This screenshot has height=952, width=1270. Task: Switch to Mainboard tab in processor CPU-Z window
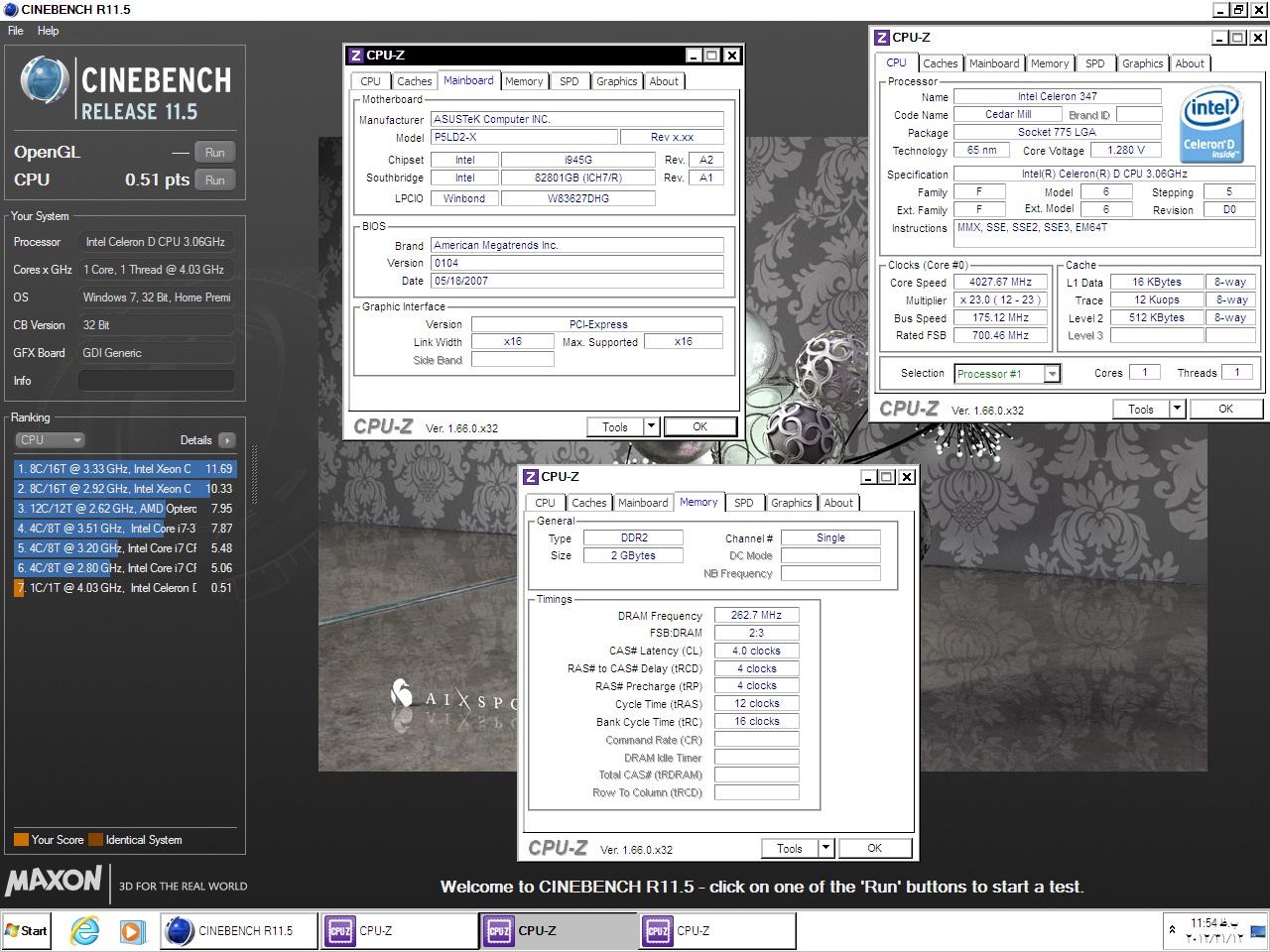click(994, 63)
